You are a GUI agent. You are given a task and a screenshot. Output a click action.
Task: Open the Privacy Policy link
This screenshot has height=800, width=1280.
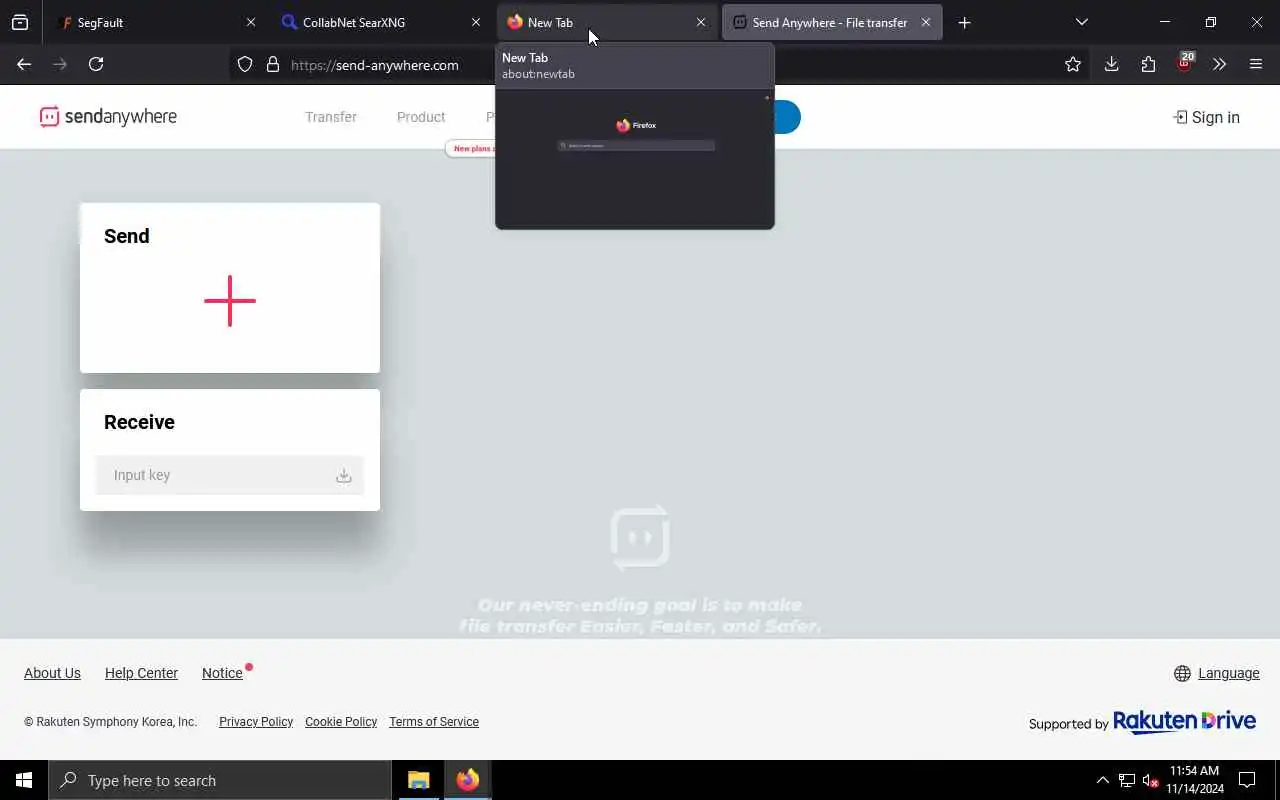pos(256,722)
